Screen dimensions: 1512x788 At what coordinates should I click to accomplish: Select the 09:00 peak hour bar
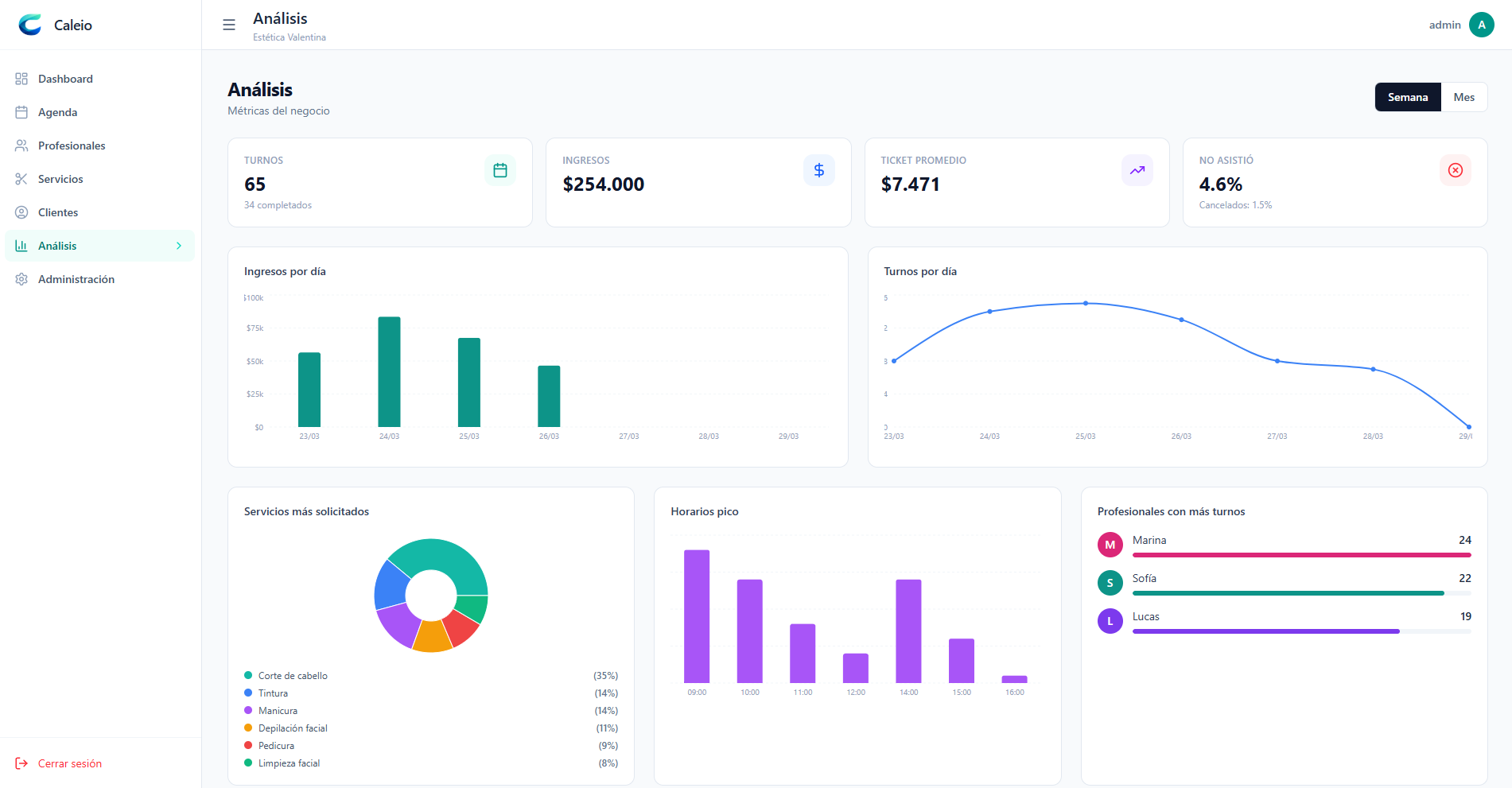pos(697,616)
